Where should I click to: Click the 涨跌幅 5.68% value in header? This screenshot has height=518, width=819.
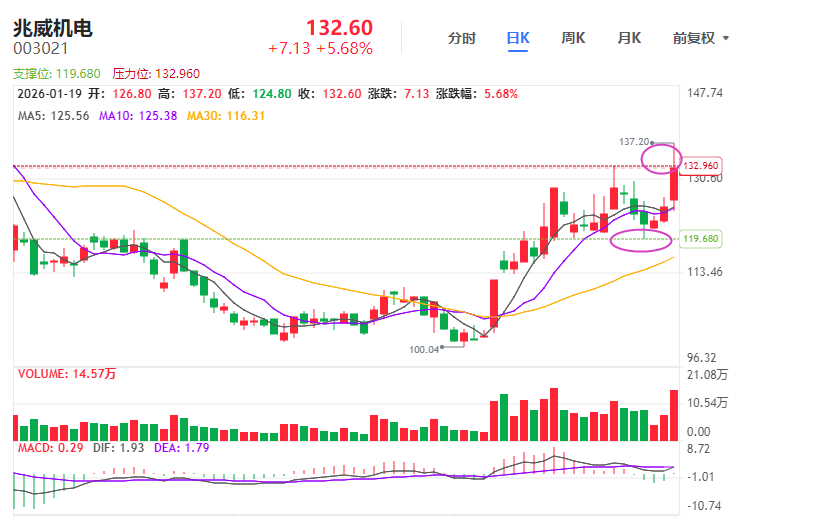click(x=501, y=94)
